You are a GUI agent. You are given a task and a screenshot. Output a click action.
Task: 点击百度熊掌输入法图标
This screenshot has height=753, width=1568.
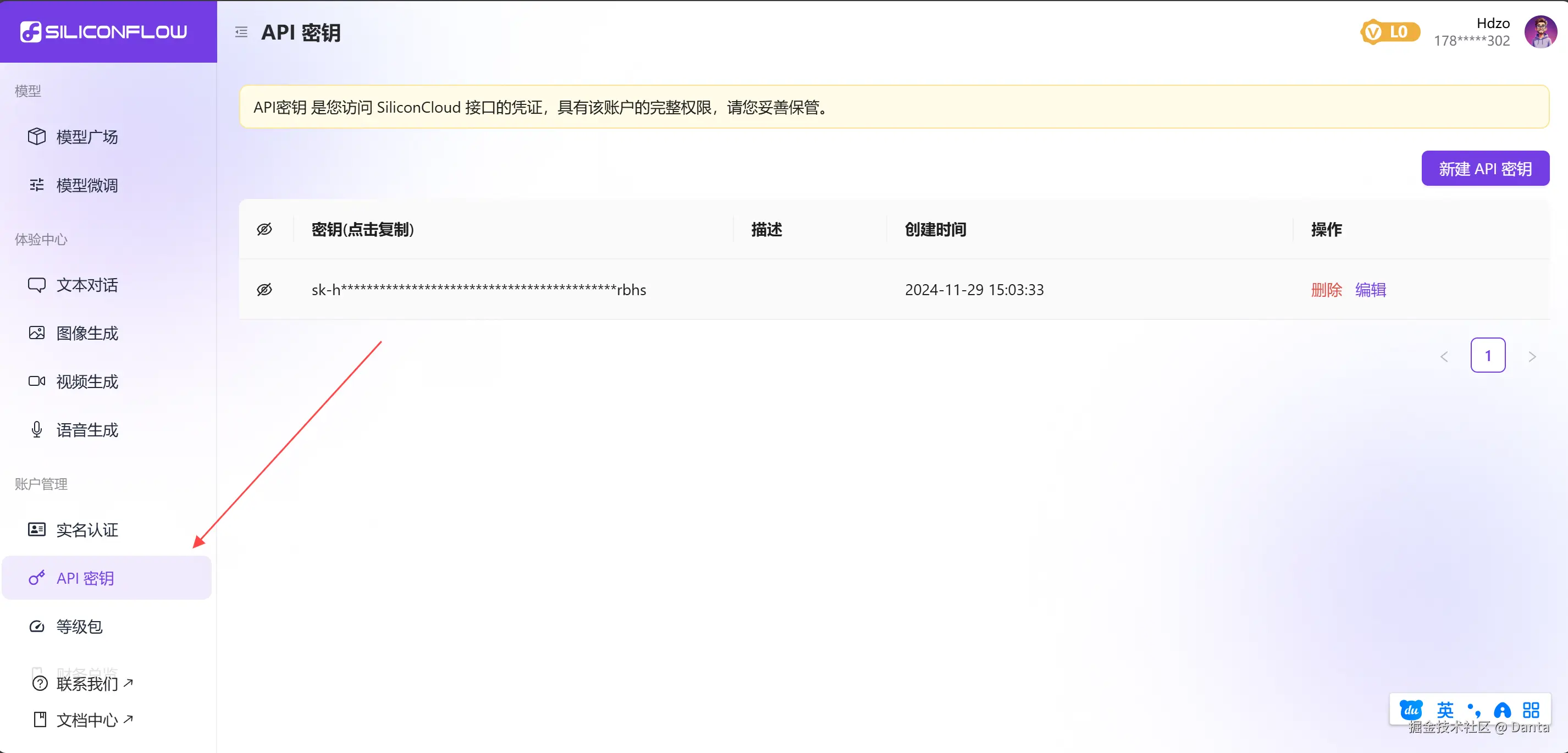point(1411,709)
